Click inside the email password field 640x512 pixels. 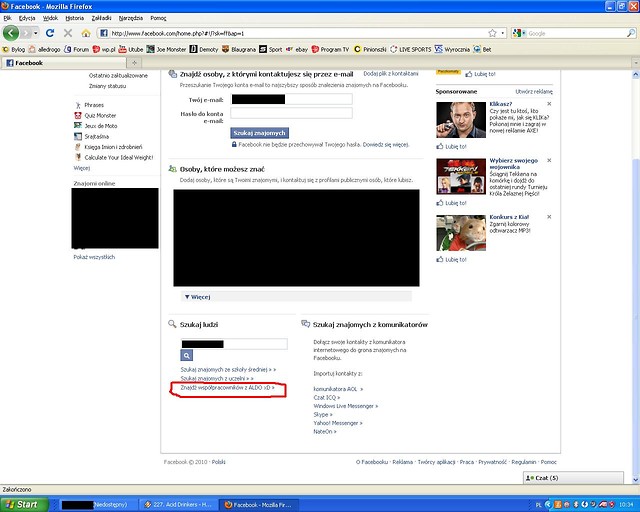[x=291, y=113]
